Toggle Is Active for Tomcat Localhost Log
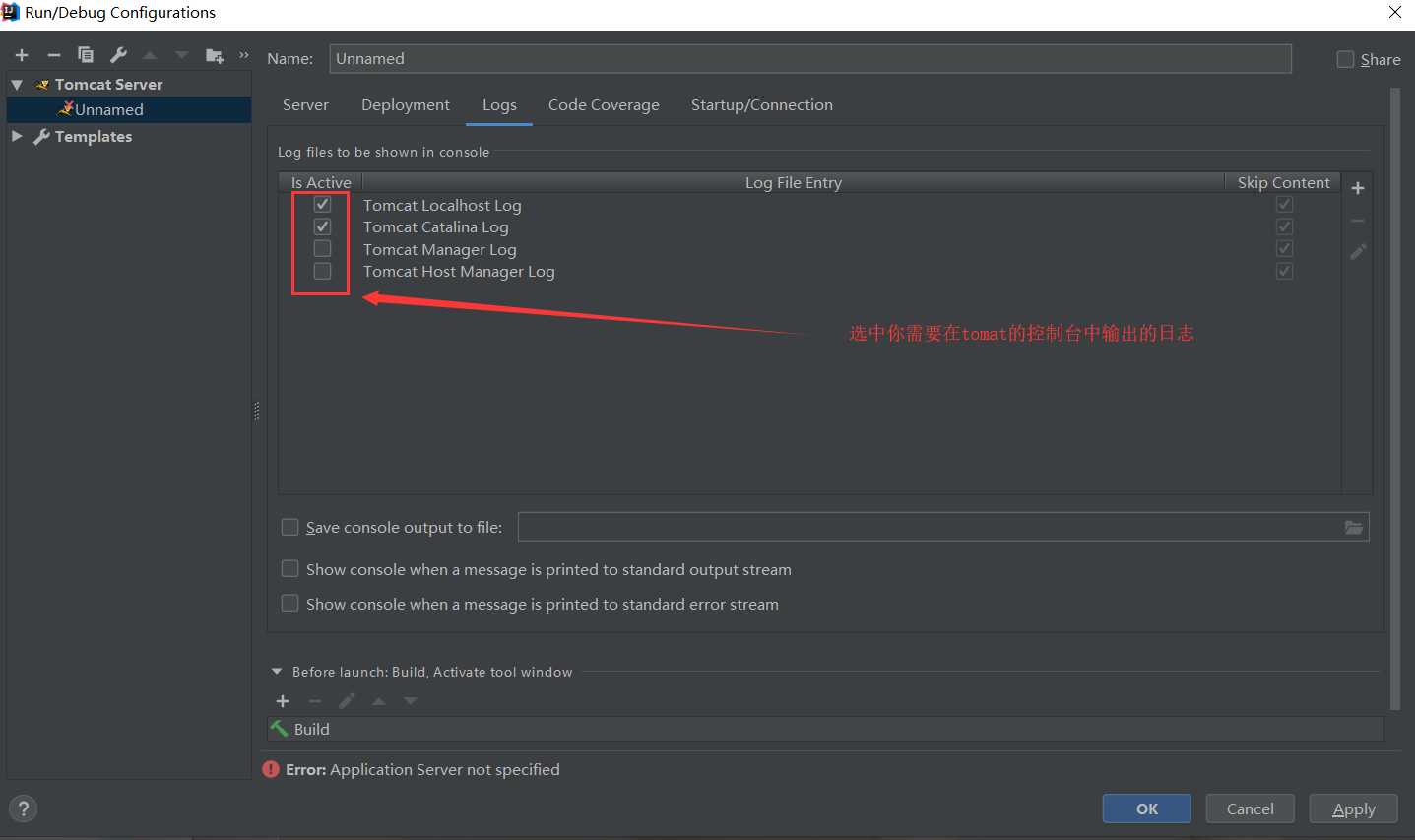Screen dimensions: 1415x840 [322, 205]
